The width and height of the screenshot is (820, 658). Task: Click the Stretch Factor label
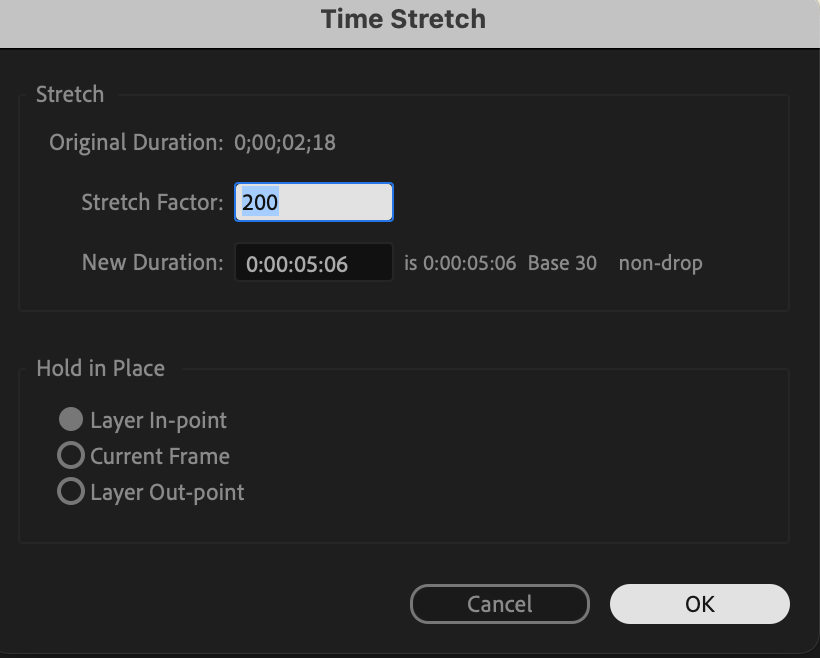152,202
